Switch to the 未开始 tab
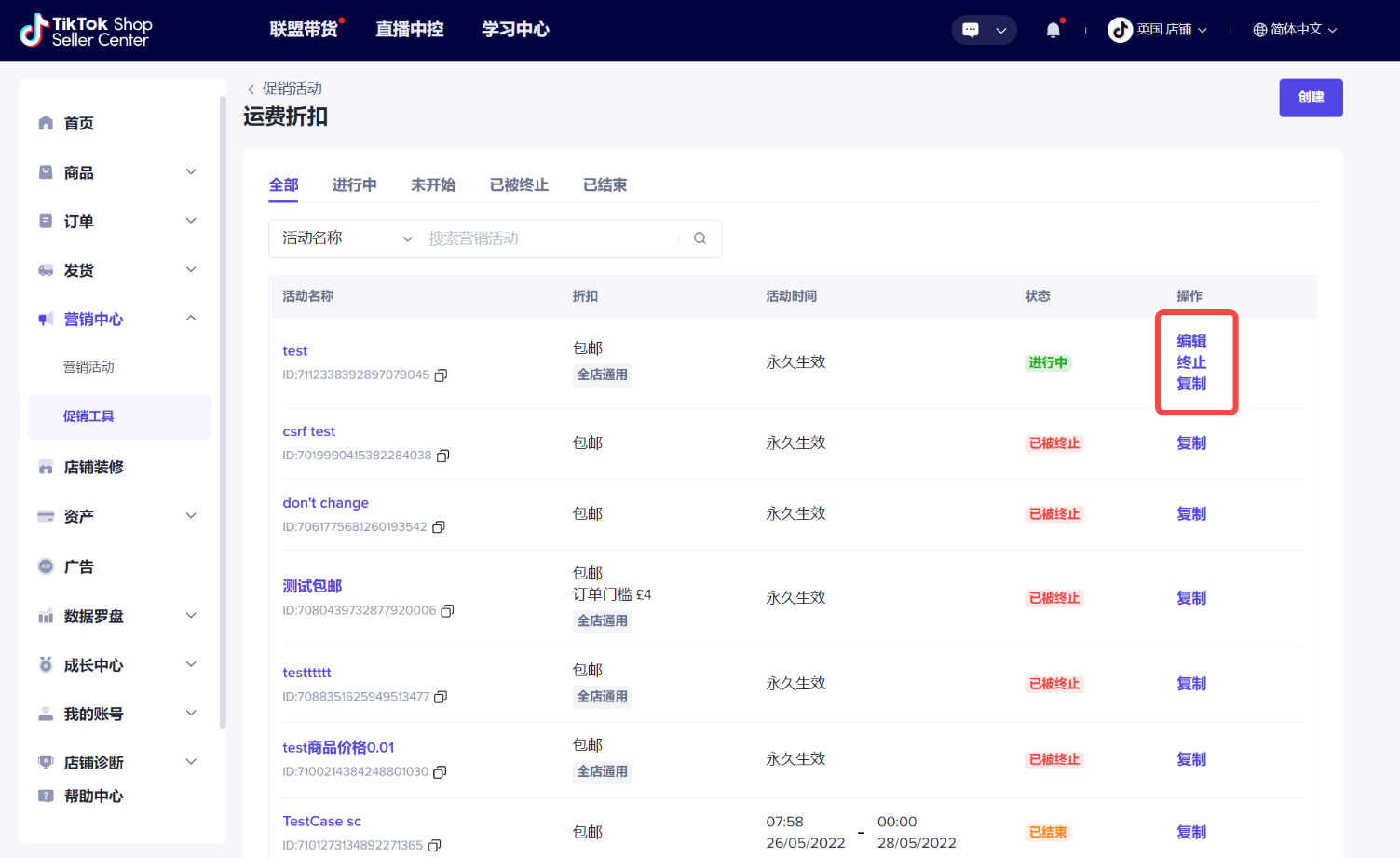1400x858 pixels. click(433, 185)
